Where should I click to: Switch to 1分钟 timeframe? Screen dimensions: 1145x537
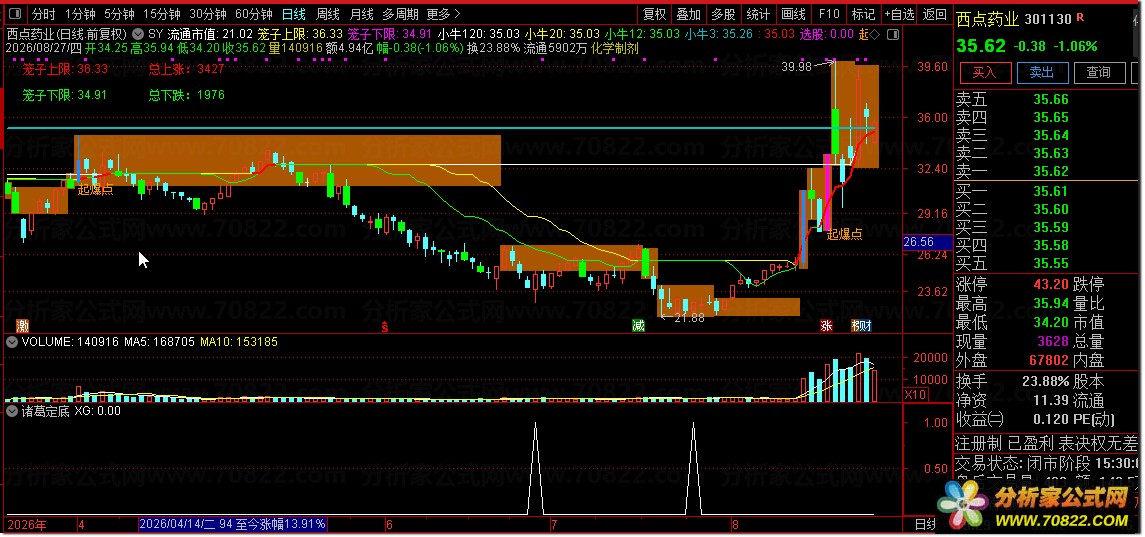[80, 14]
